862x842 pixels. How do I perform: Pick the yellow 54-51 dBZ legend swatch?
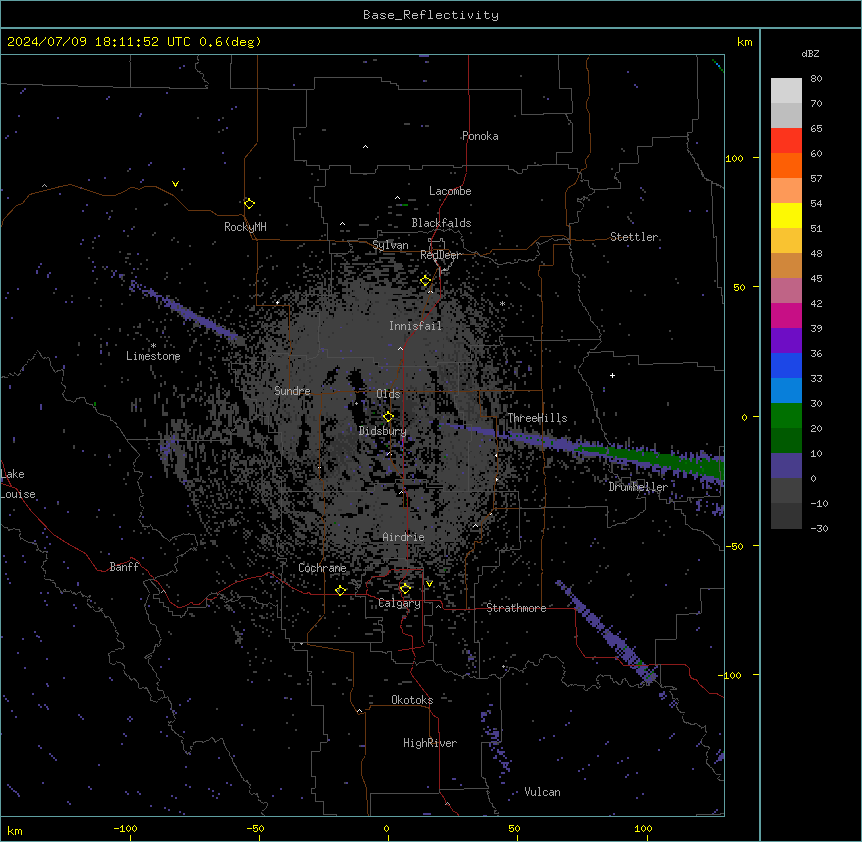pyautogui.click(x=786, y=215)
